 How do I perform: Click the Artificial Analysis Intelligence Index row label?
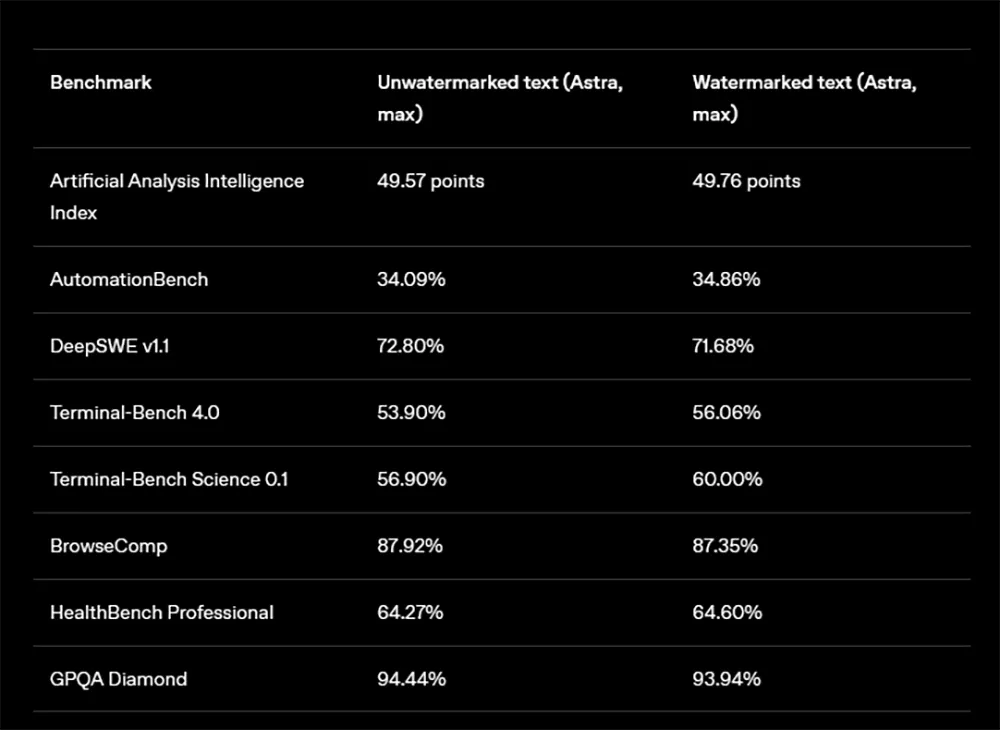tap(177, 197)
